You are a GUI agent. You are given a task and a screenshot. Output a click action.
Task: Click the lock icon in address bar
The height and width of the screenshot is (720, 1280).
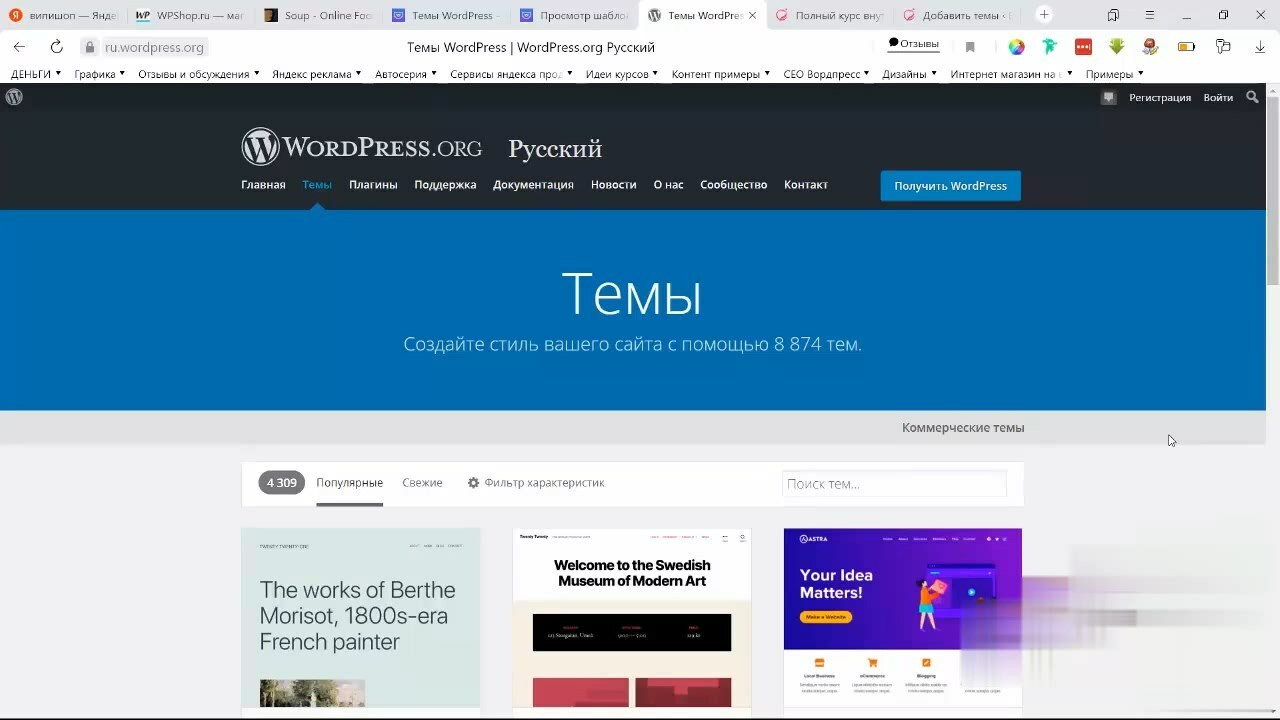point(89,47)
